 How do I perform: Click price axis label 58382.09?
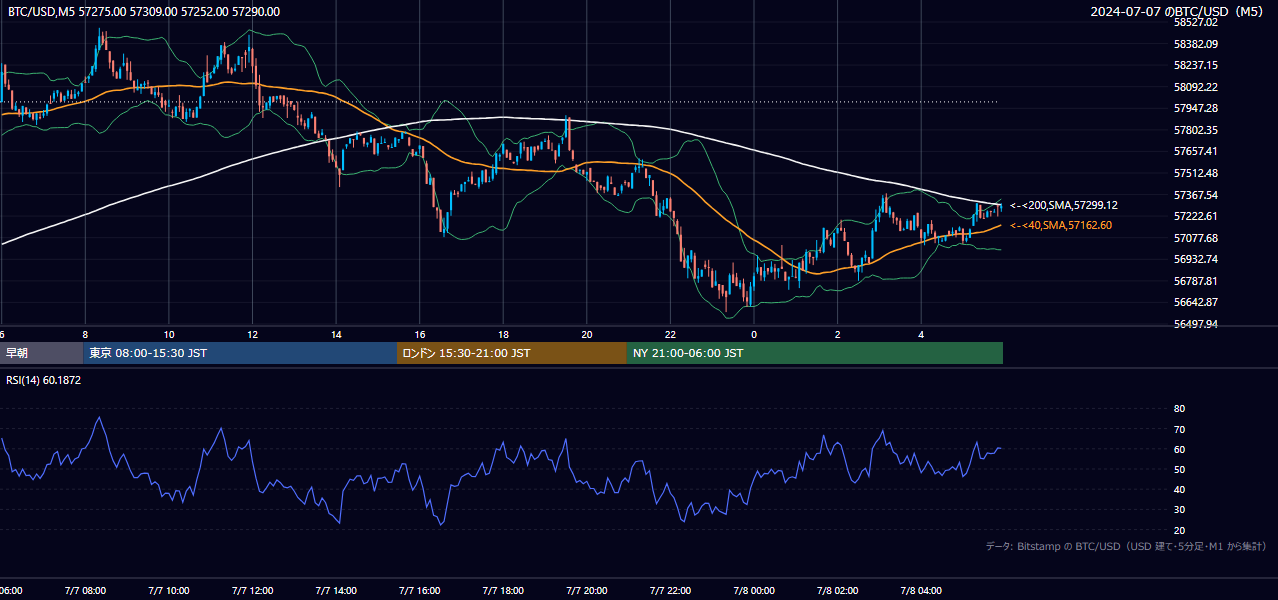pyautogui.click(x=1196, y=44)
